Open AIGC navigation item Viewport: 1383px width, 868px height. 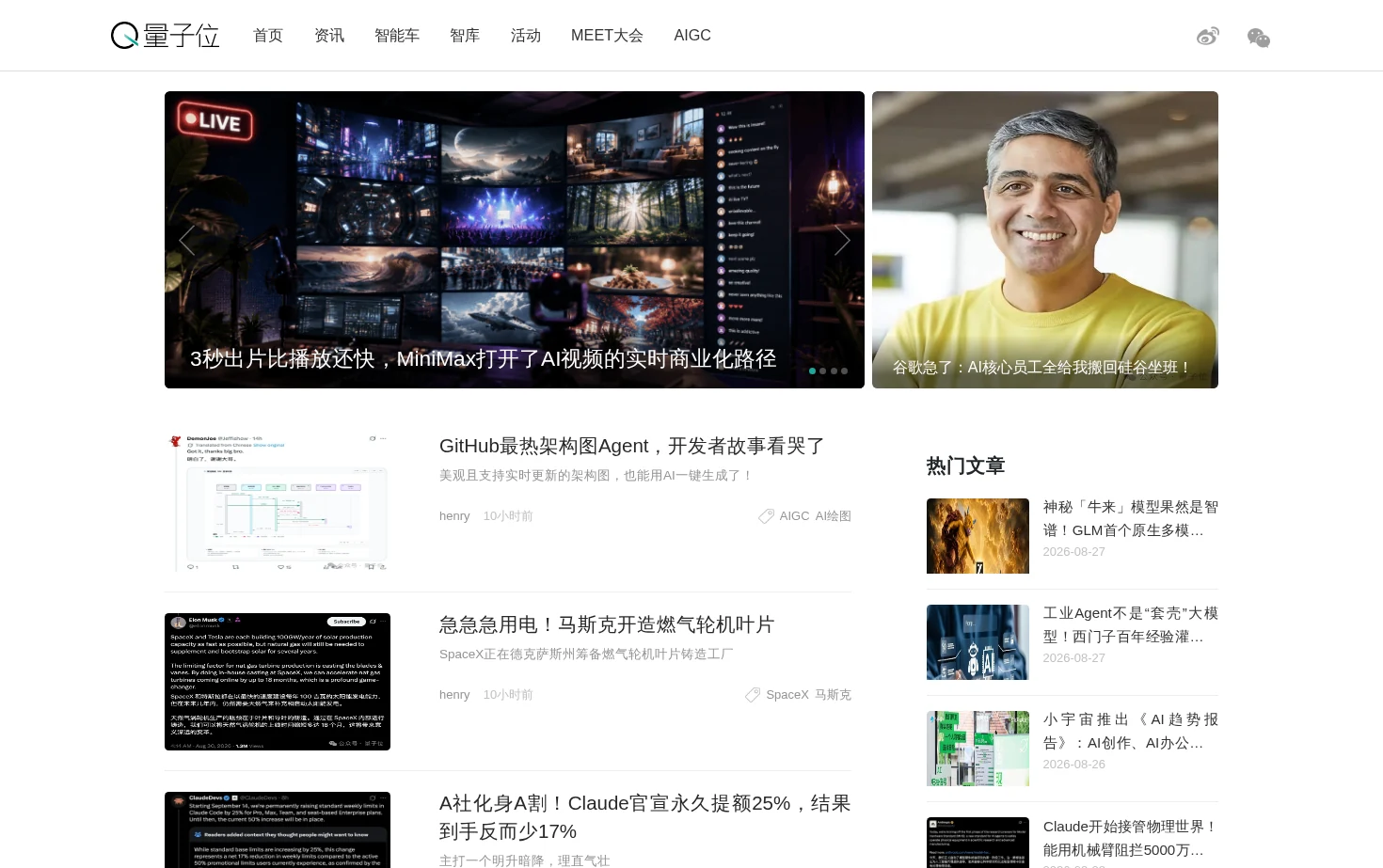click(692, 36)
